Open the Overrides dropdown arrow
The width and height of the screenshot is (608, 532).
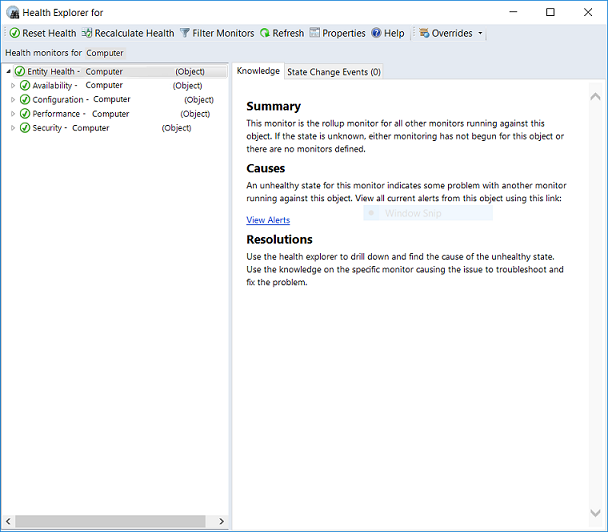click(x=480, y=33)
